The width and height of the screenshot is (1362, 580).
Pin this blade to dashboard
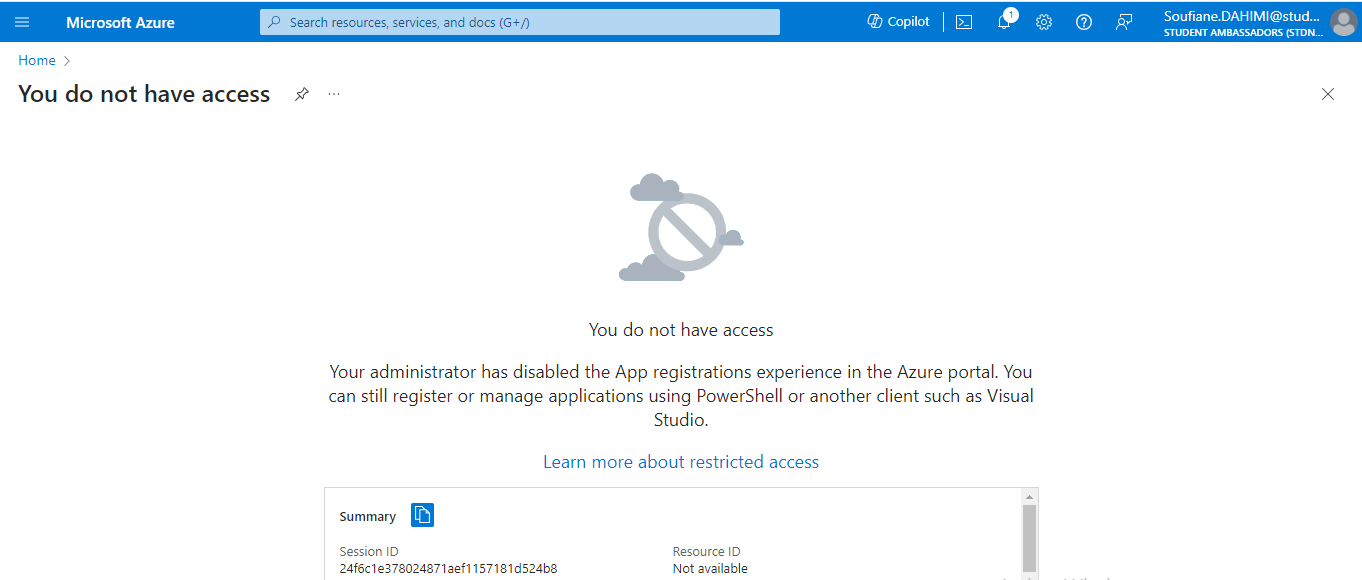click(301, 94)
